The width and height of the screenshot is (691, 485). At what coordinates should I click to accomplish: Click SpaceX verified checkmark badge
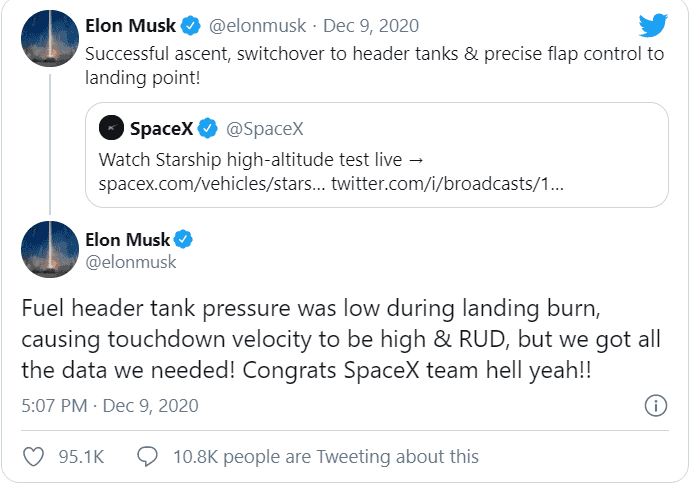[x=208, y=128]
